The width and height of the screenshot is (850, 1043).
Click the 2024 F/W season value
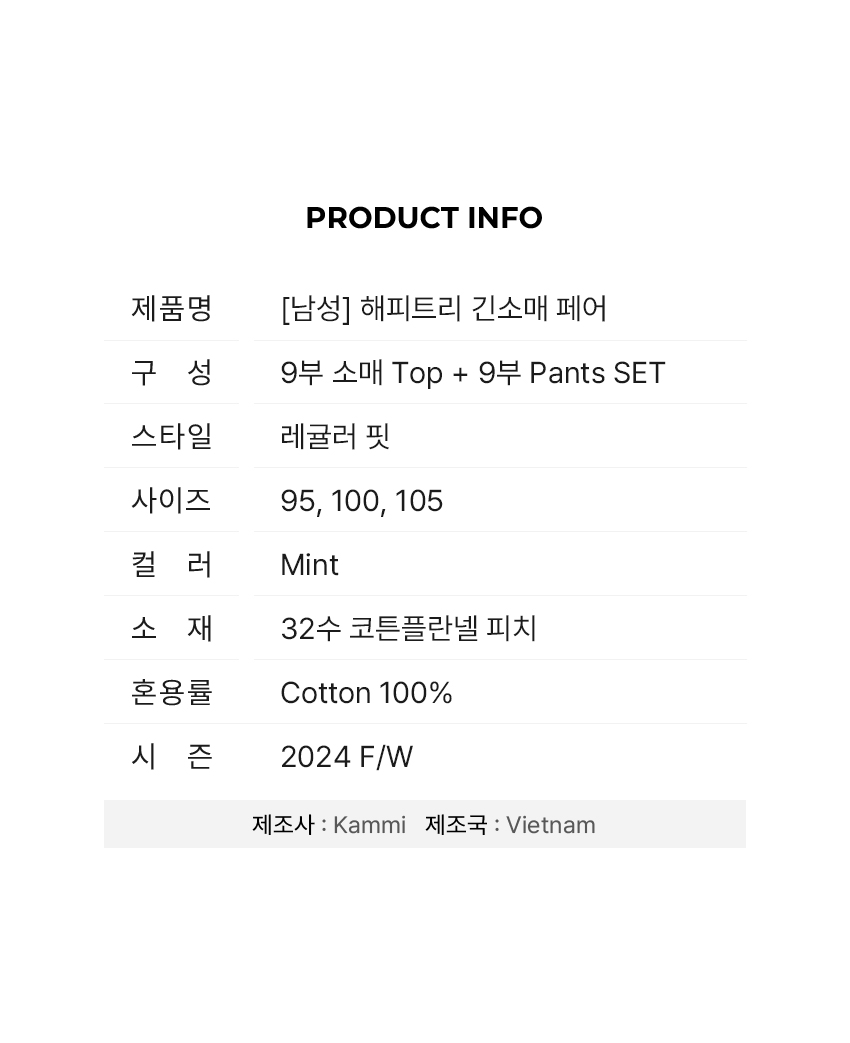pos(347,757)
